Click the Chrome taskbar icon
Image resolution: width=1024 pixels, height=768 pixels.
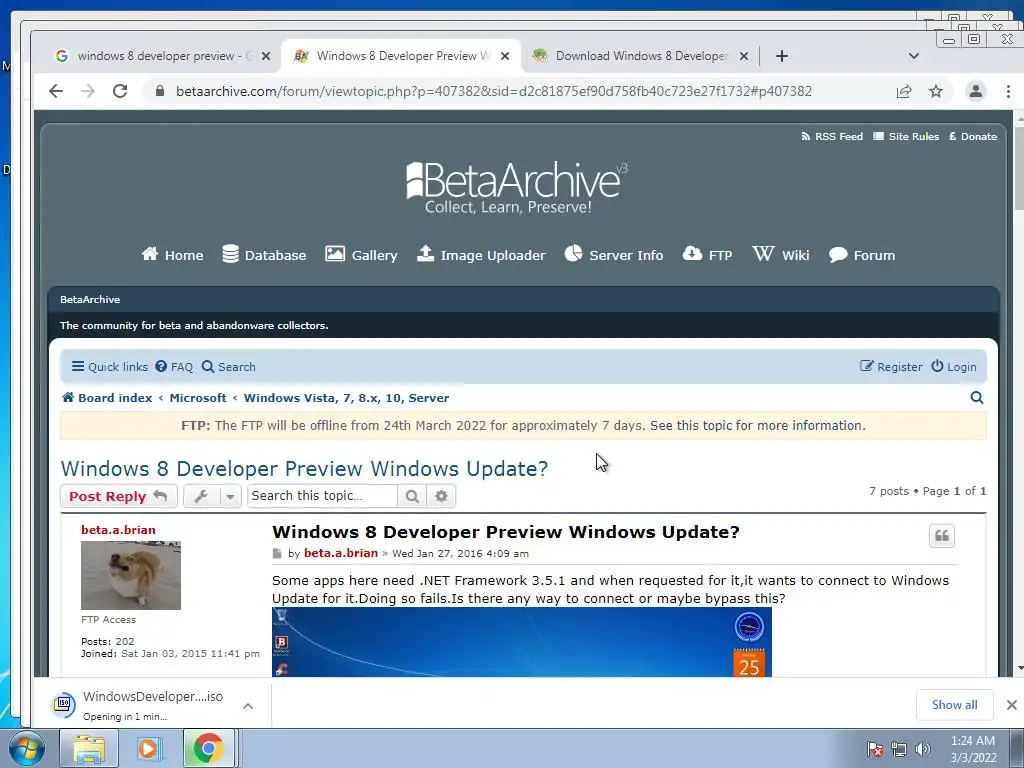point(208,748)
